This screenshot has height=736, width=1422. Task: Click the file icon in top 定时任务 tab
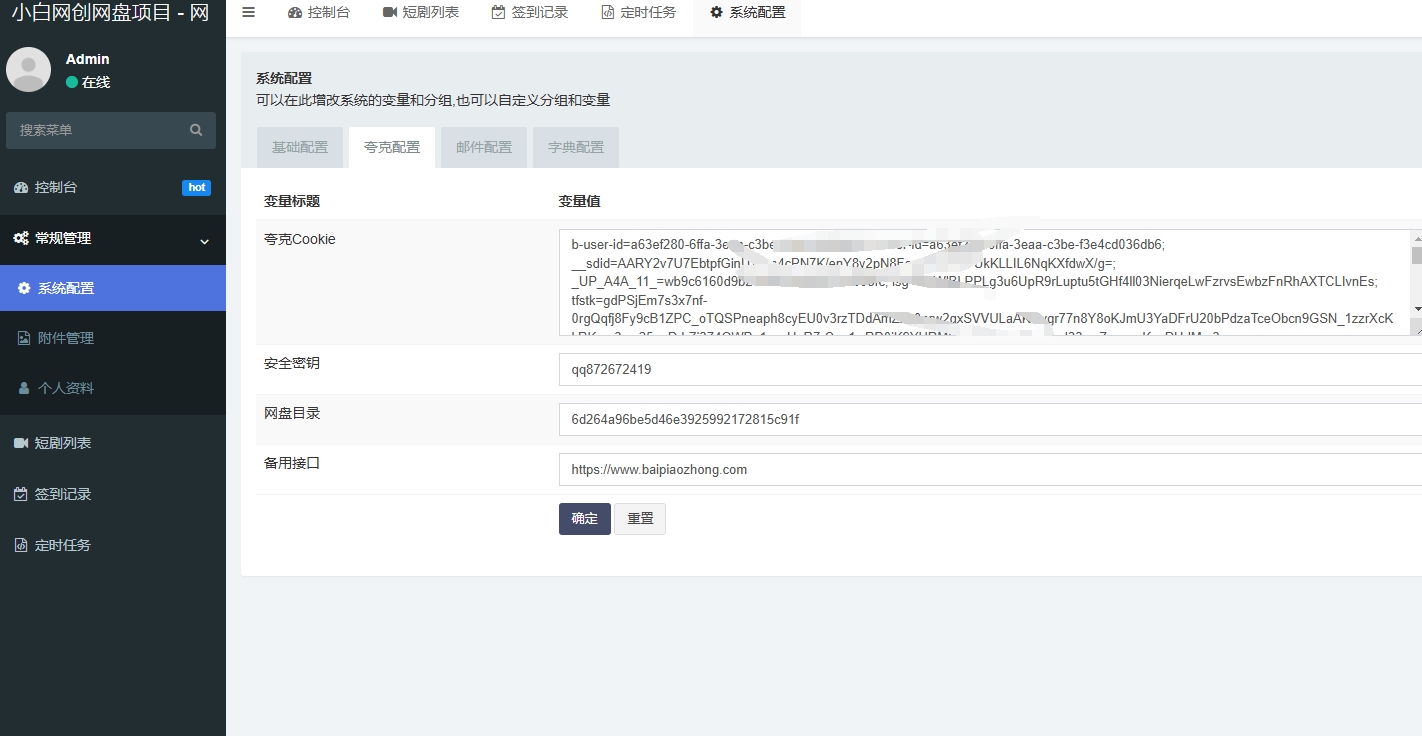click(607, 13)
